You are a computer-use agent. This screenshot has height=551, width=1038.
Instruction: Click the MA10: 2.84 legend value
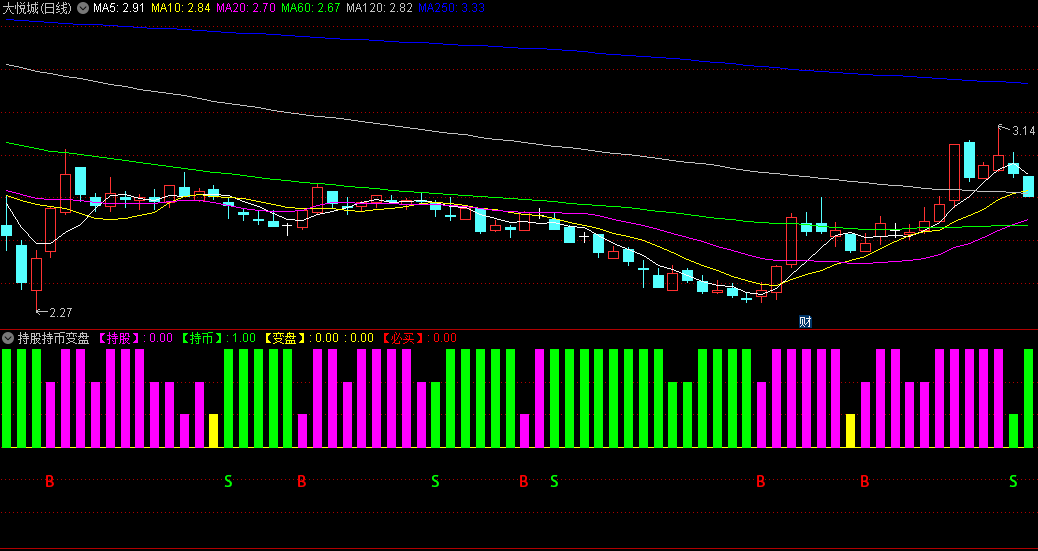[181, 9]
